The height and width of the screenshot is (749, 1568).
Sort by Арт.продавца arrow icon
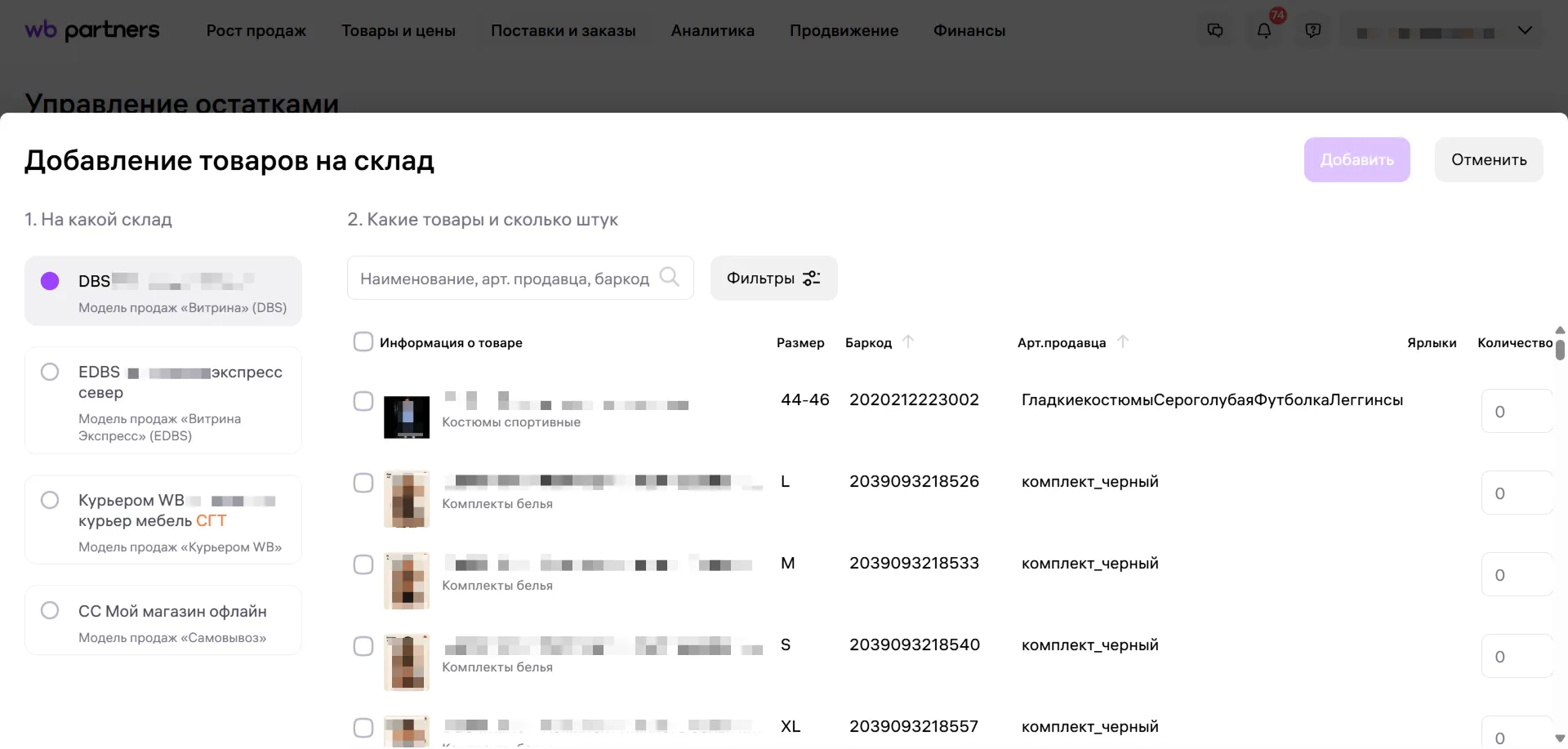[1123, 342]
